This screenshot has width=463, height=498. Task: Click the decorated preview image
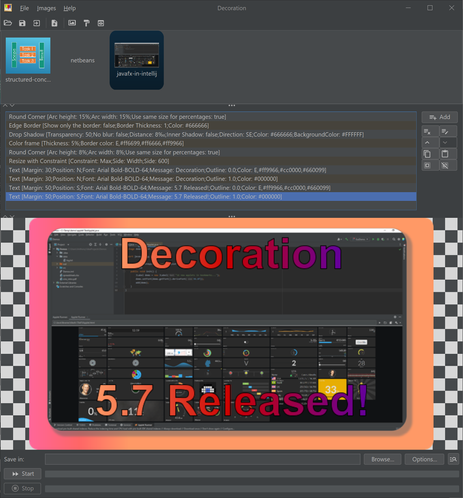tap(231, 334)
